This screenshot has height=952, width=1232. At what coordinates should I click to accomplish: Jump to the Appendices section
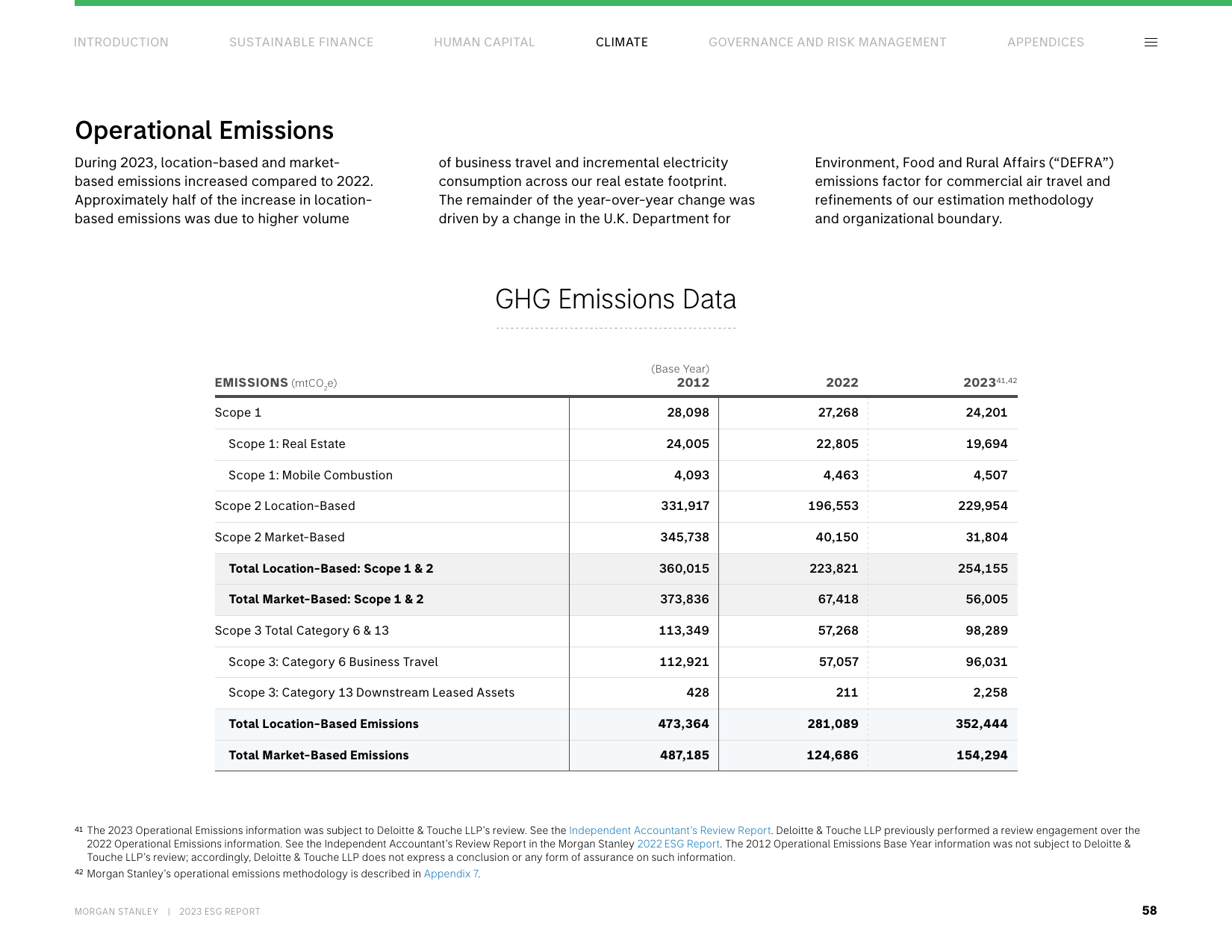click(x=1045, y=43)
